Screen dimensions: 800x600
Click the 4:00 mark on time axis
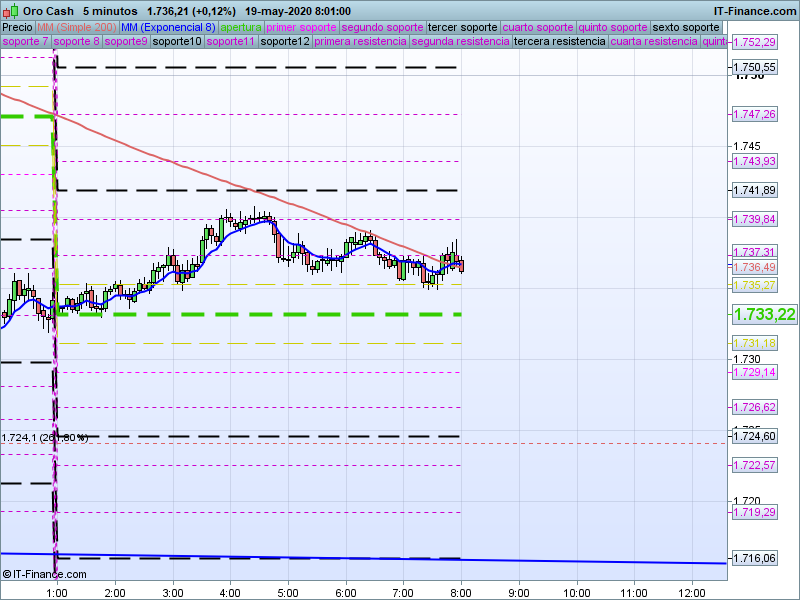coord(230,592)
